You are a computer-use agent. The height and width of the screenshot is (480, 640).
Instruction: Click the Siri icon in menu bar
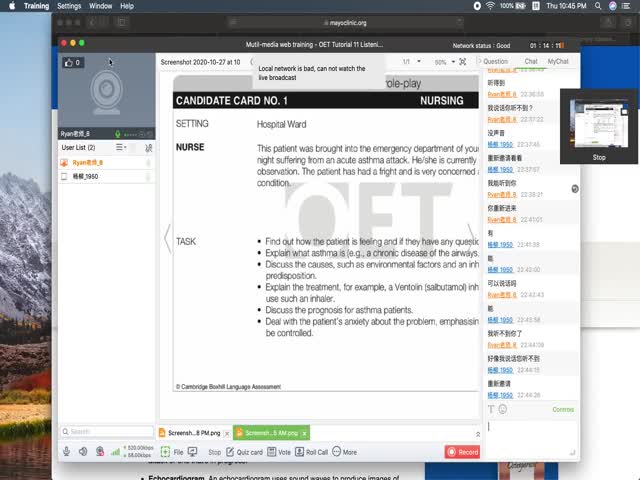tap(612, 6)
